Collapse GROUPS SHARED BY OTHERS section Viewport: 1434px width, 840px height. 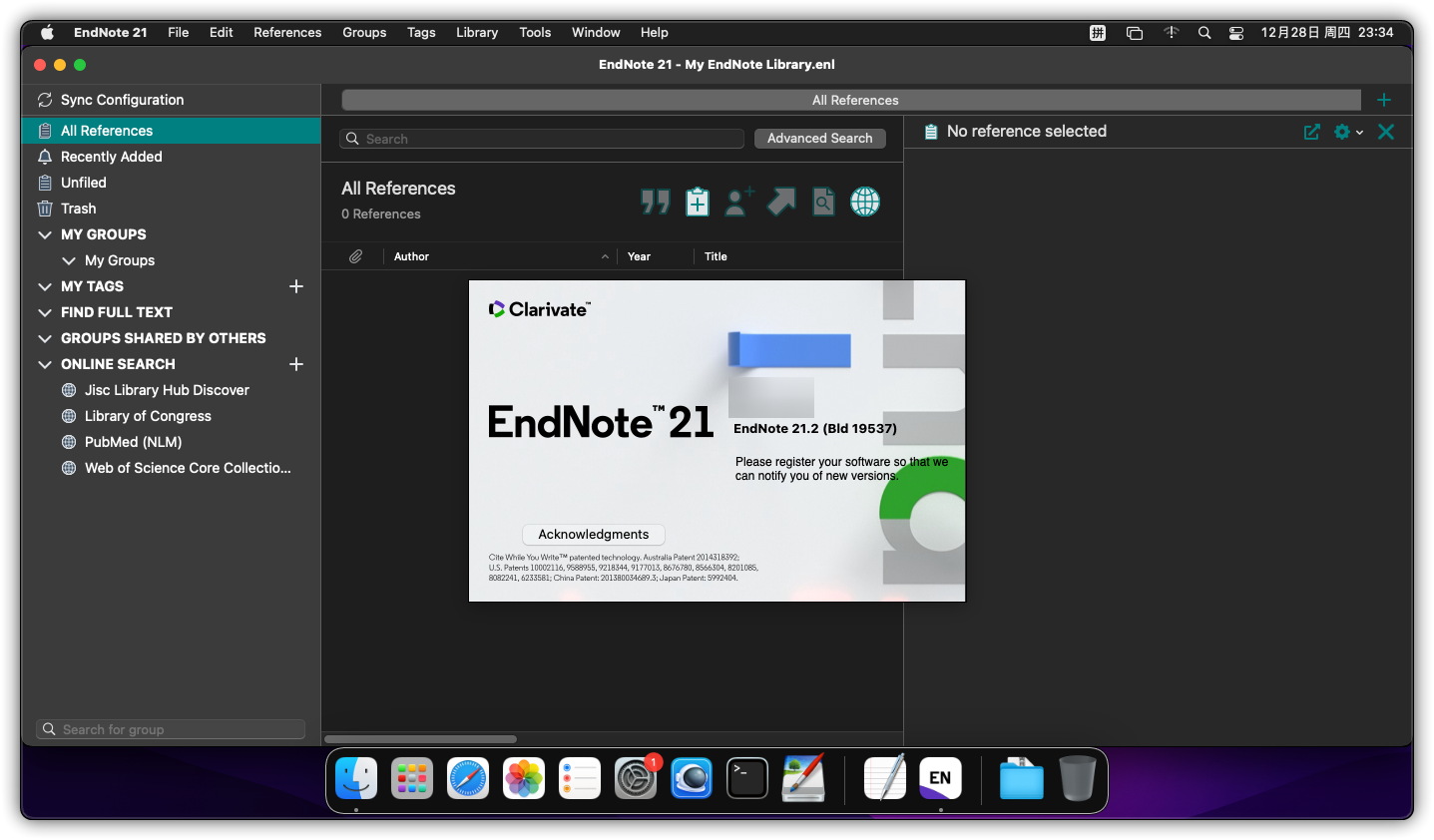(45, 338)
